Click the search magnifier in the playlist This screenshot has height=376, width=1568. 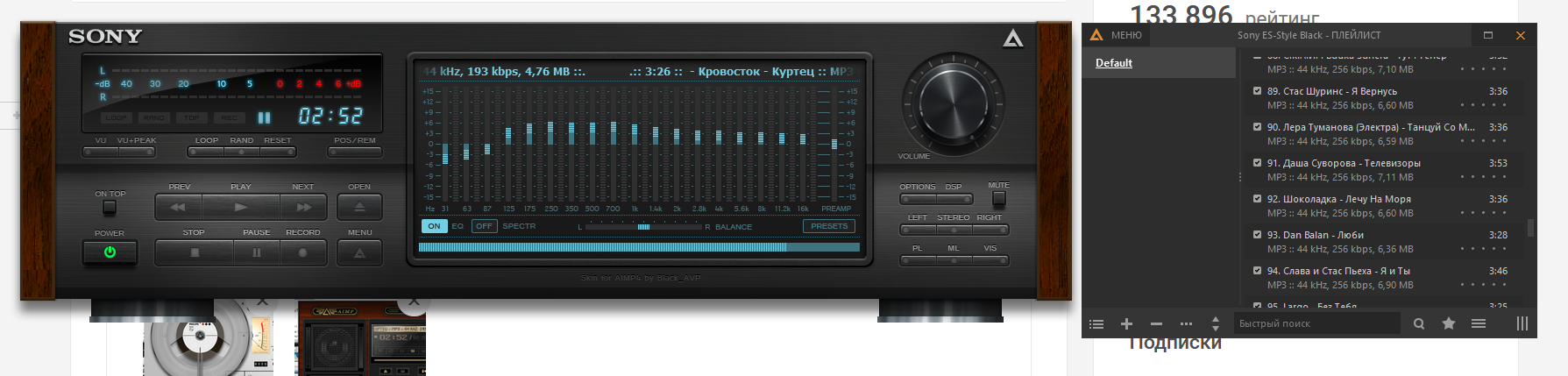[1418, 324]
